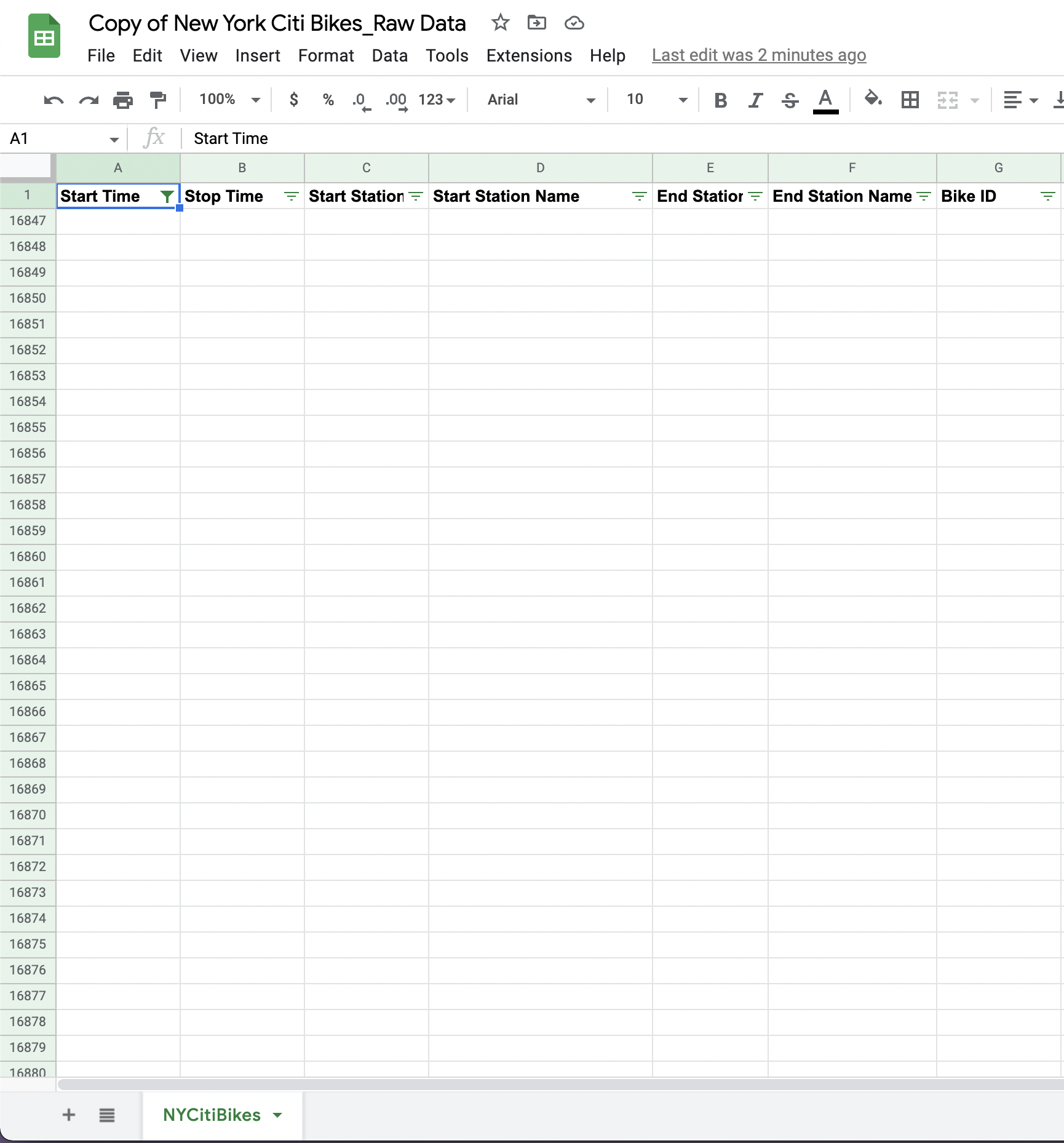Open the Stop Time column filter
The height and width of the screenshot is (1143, 1064).
click(291, 196)
